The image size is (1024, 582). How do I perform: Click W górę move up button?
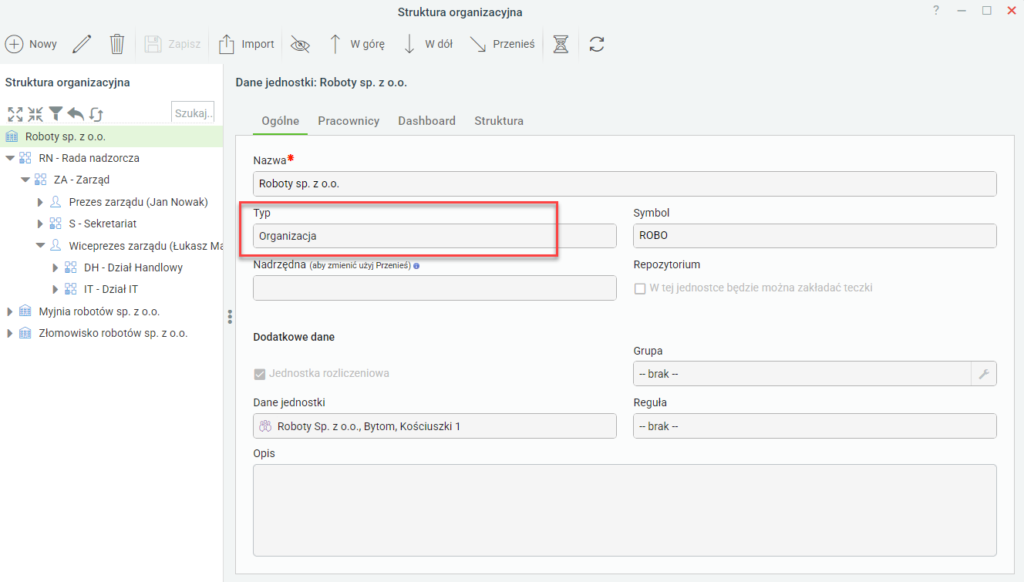pos(356,44)
